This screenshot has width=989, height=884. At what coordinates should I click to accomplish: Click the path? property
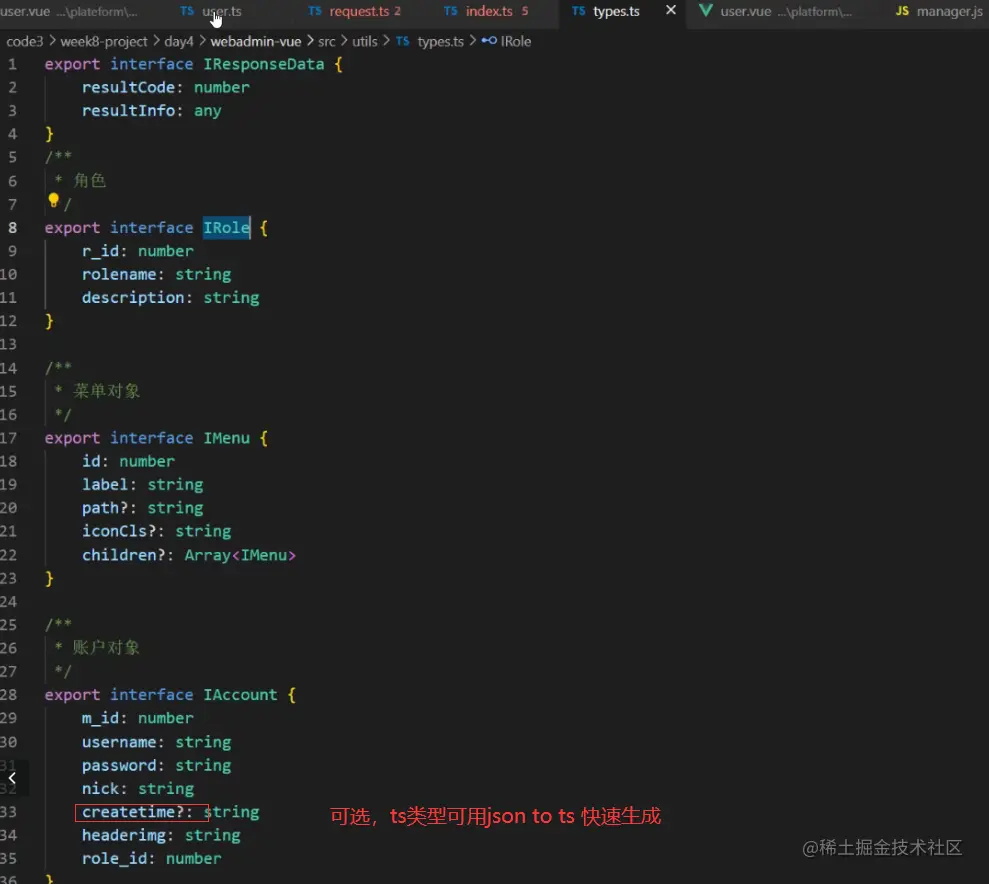coord(105,508)
